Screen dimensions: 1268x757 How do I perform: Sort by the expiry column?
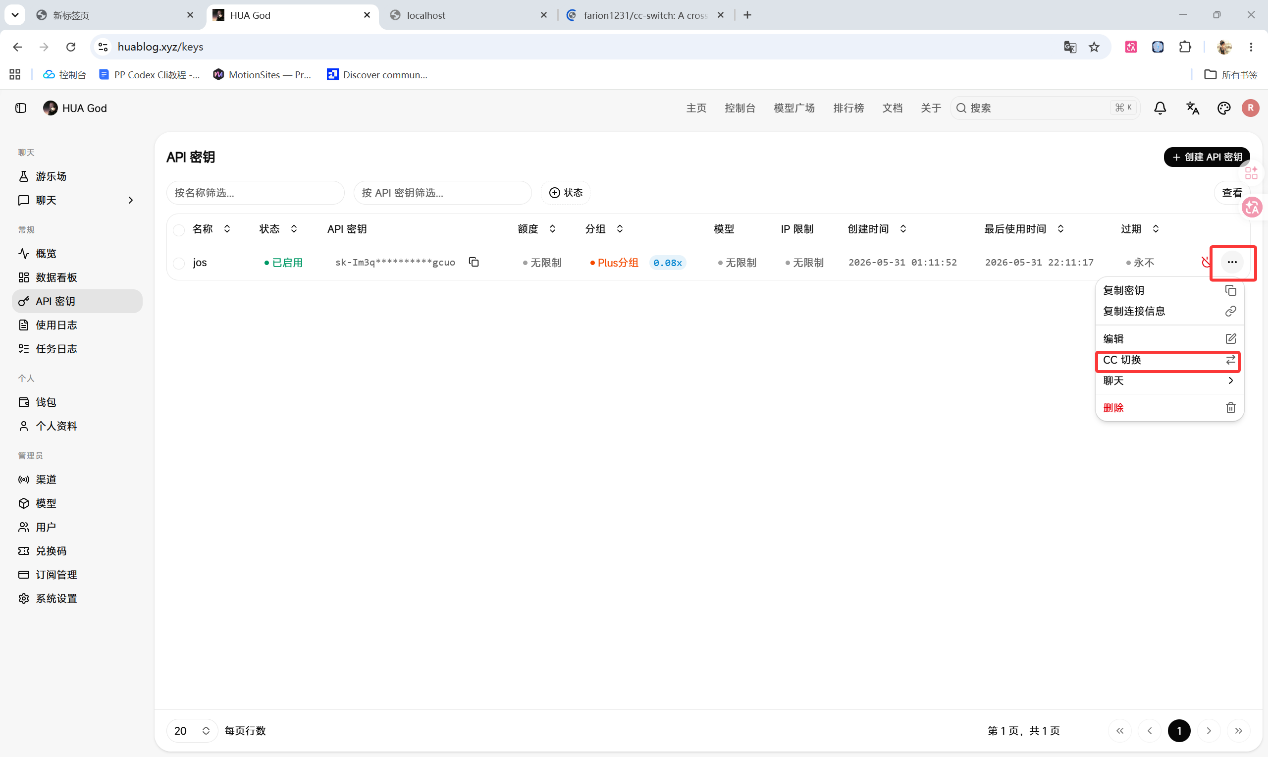1141,229
